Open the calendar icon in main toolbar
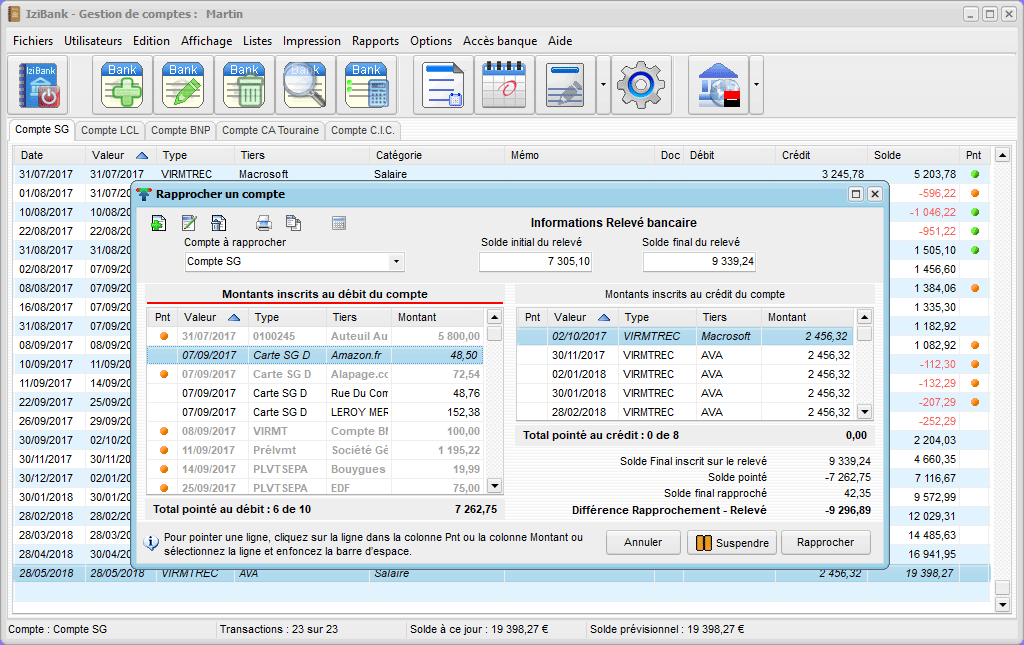Screen dimensions: 1024x645 (x=504, y=85)
